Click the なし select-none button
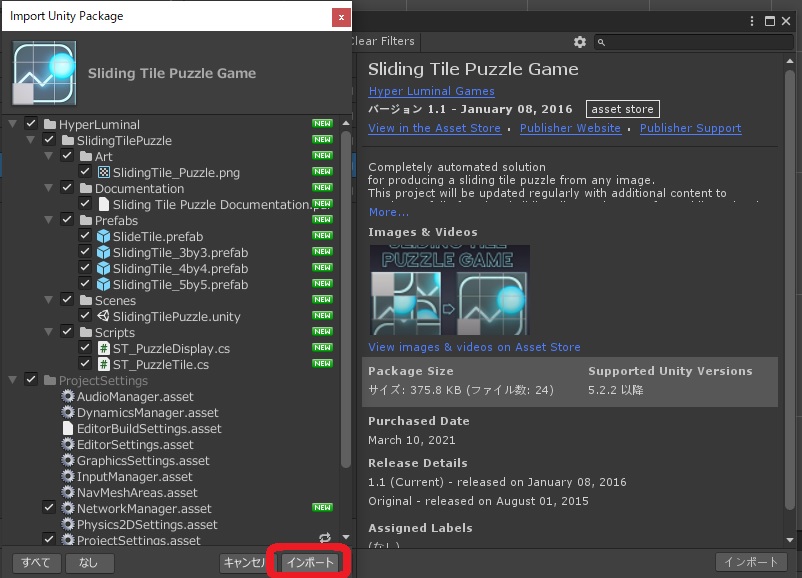 coord(88,563)
